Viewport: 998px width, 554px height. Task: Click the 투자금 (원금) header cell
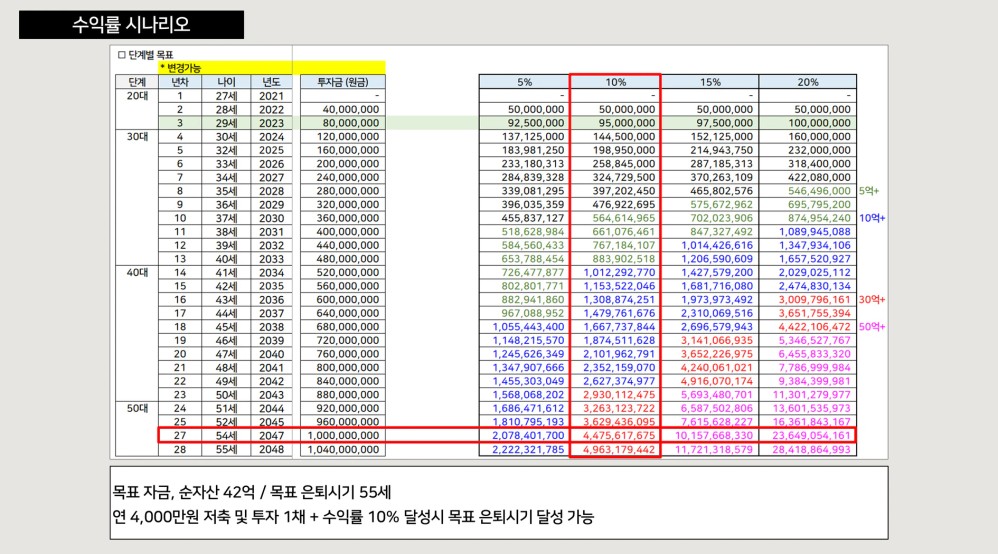(x=342, y=82)
